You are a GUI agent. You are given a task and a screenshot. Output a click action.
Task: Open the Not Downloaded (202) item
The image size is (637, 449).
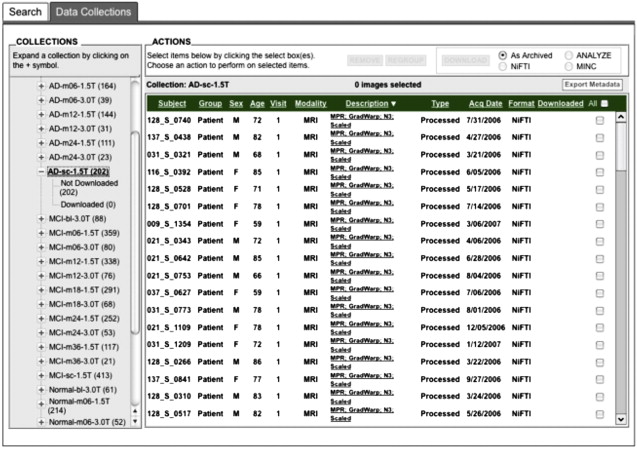click(88, 188)
